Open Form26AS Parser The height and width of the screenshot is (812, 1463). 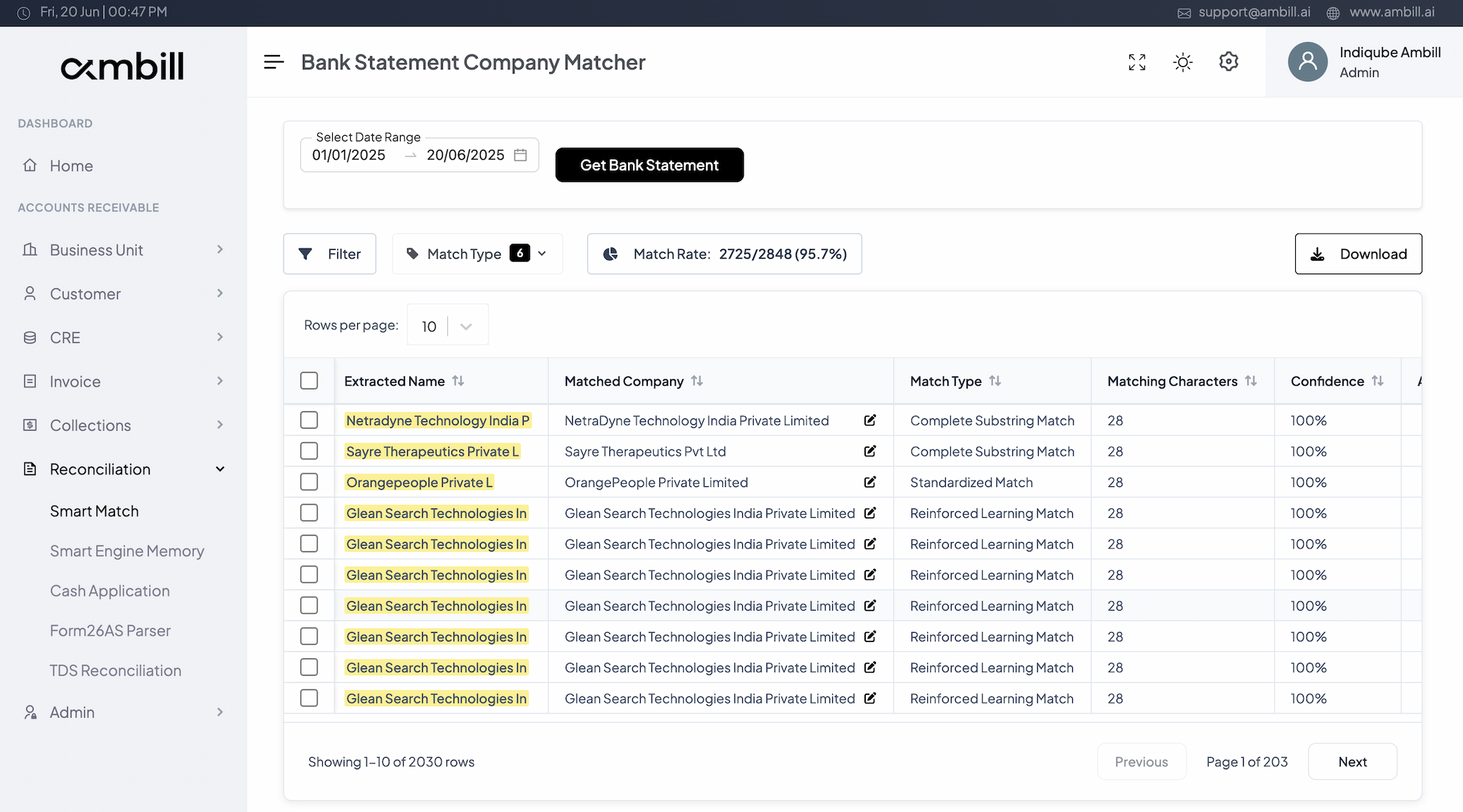click(x=110, y=631)
